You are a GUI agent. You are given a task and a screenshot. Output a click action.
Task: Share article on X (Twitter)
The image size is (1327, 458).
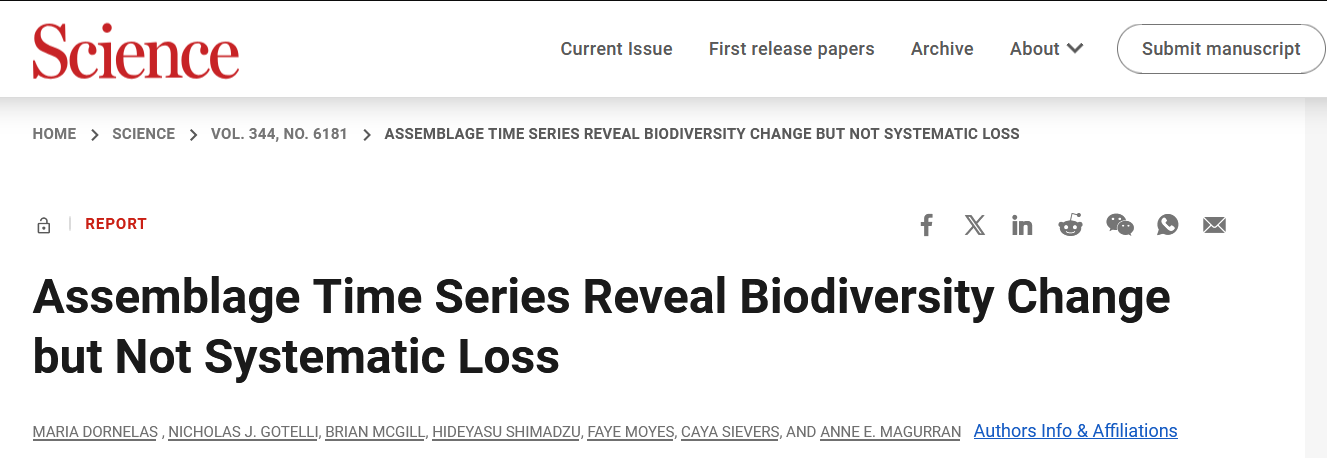(x=975, y=225)
